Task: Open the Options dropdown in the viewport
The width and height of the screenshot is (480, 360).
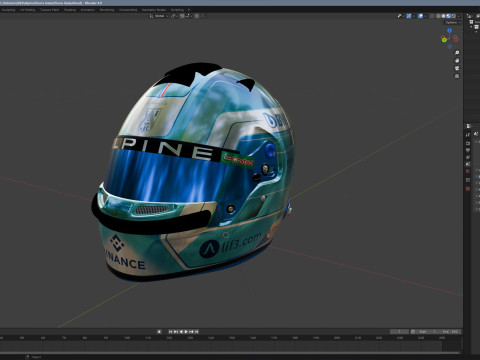Action: [x=452, y=22]
